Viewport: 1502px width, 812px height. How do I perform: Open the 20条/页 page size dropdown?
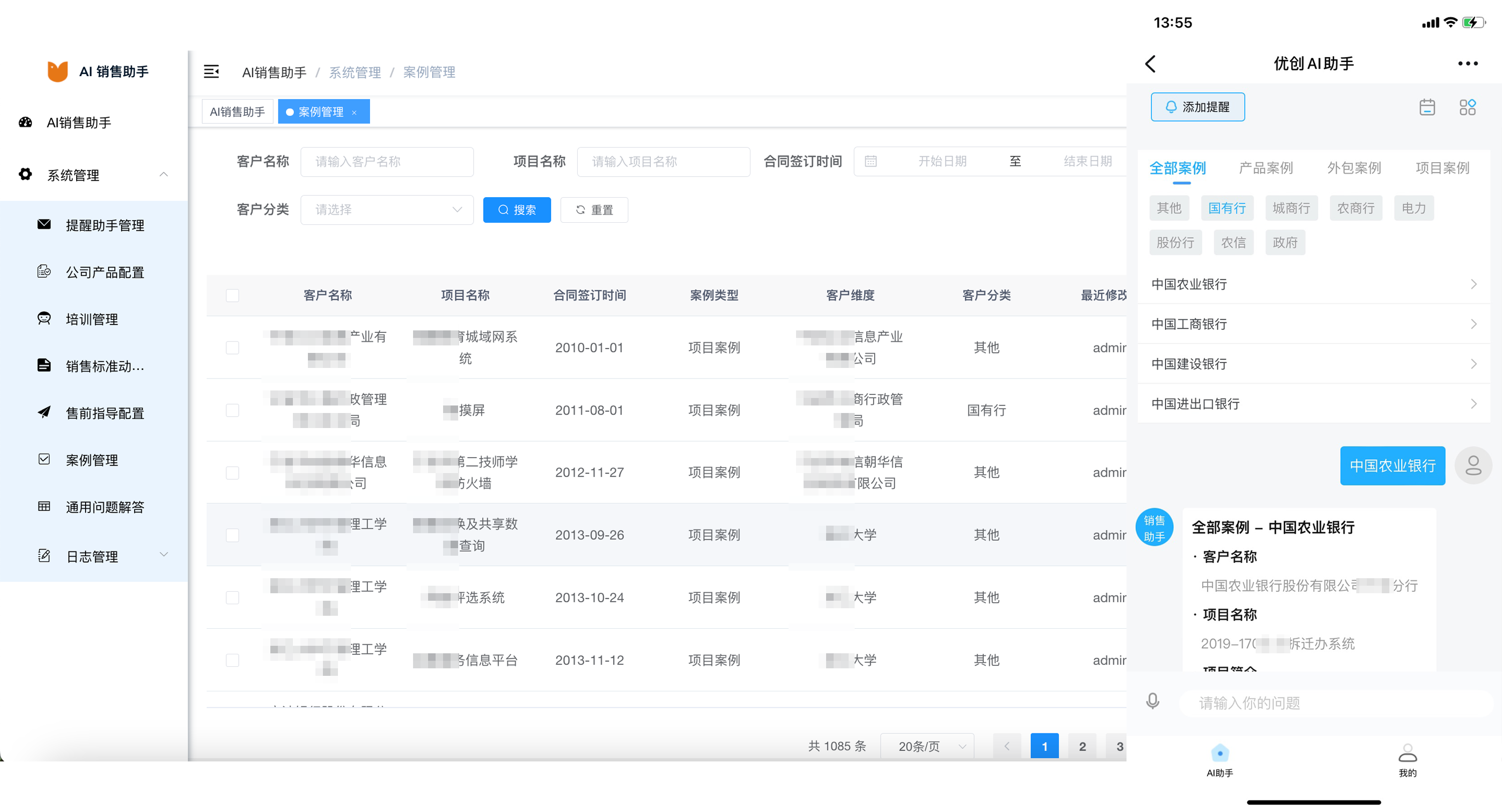[927, 746]
